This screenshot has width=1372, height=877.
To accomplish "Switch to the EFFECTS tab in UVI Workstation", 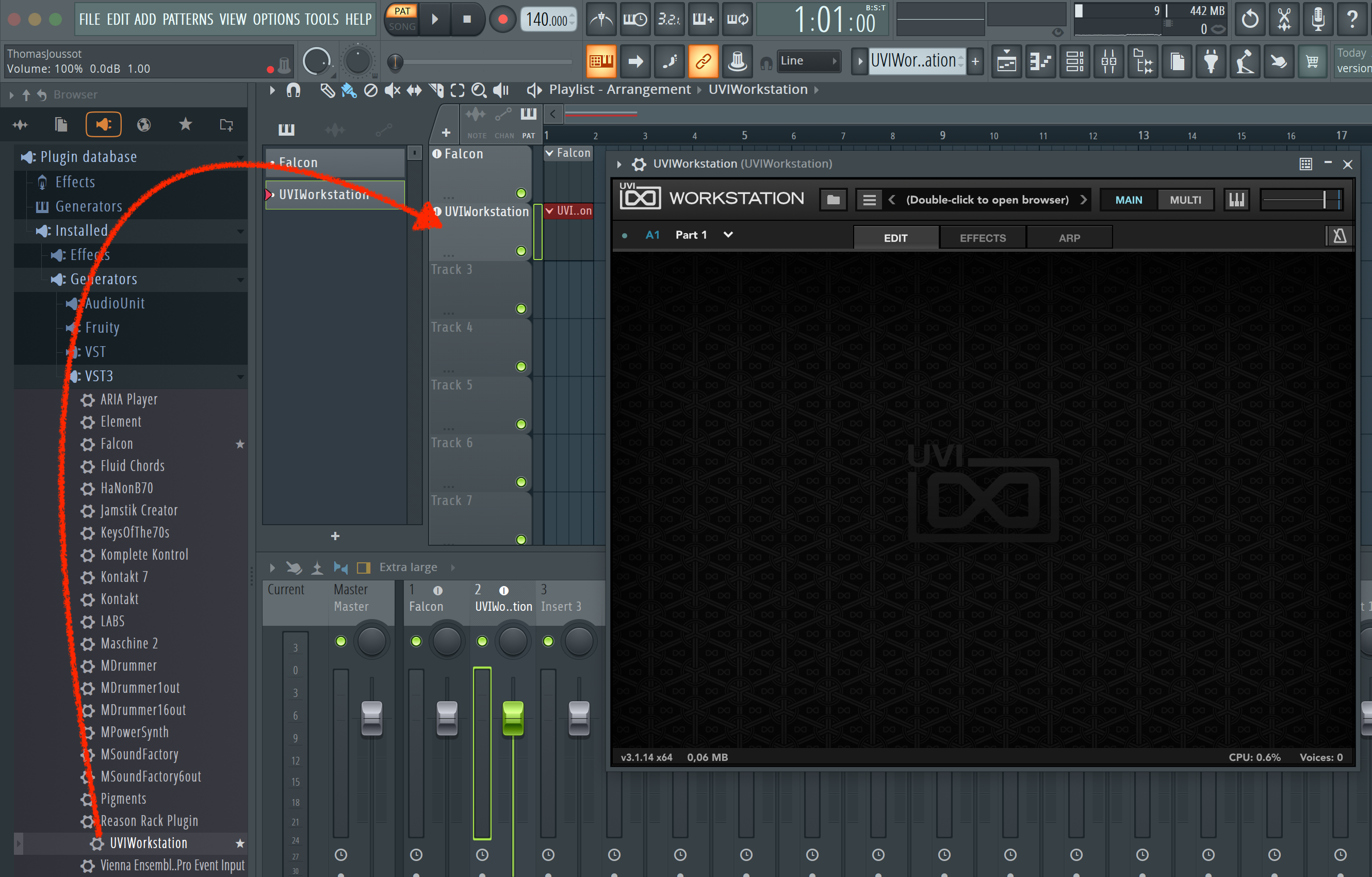I will point(982,238).
